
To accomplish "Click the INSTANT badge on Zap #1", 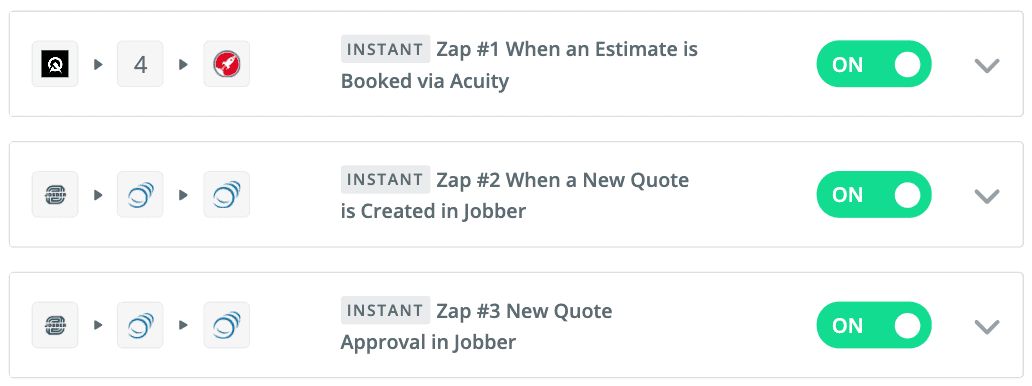I will pos(386,49).
